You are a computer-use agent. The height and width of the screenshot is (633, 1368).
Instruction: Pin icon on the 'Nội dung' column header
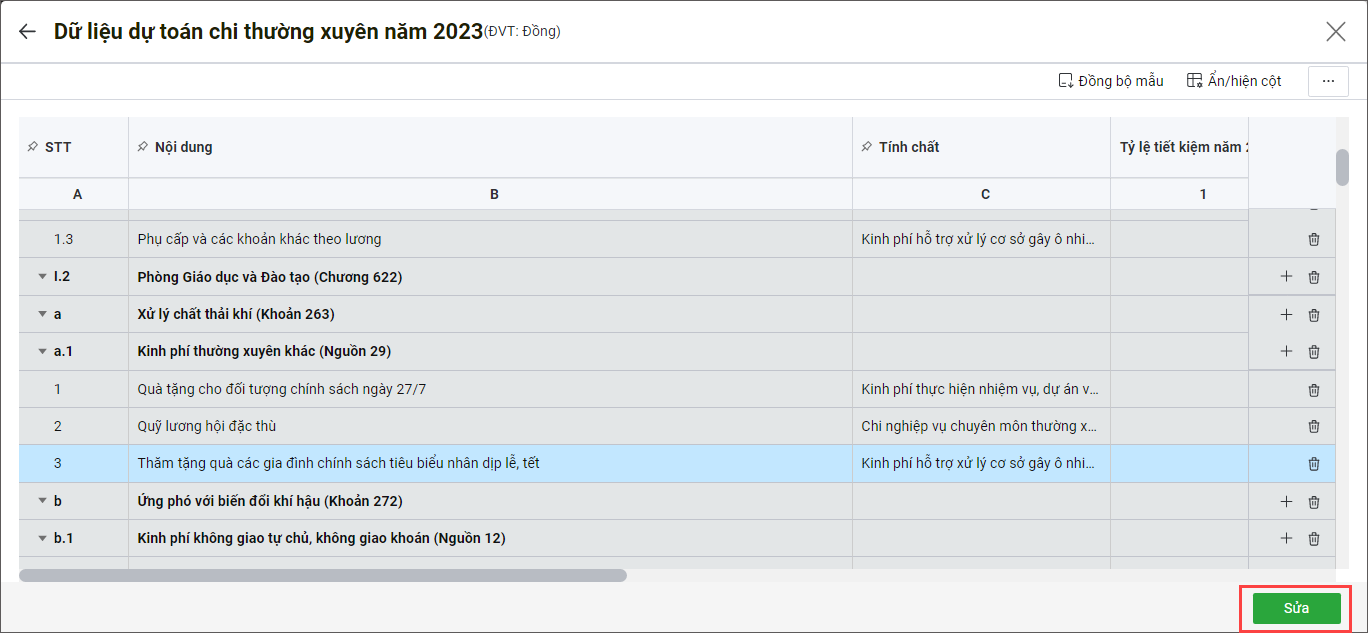tap(142, 147)
